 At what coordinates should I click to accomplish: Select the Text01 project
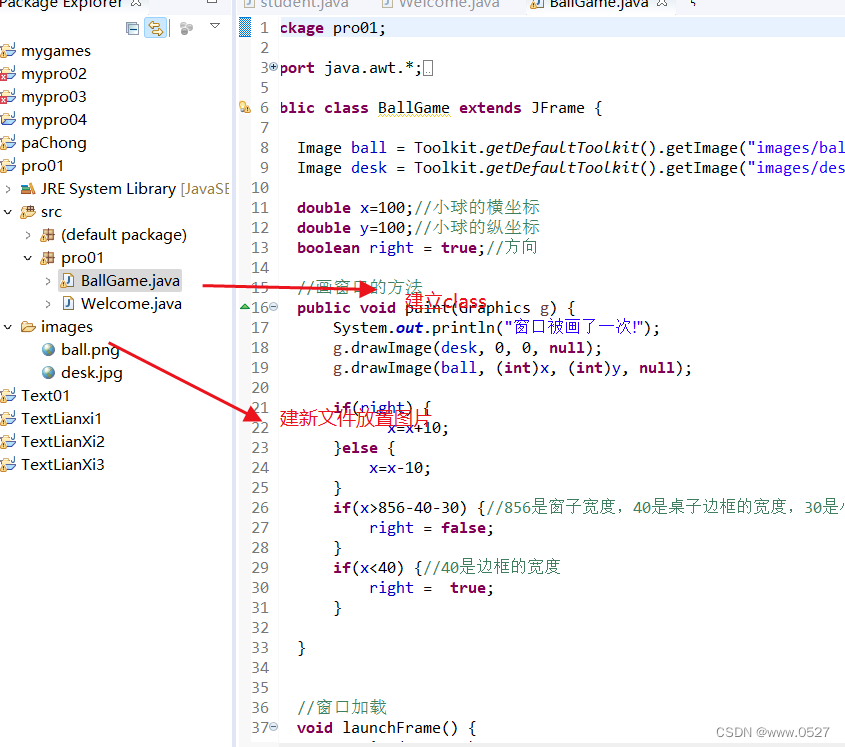(45, 396)
